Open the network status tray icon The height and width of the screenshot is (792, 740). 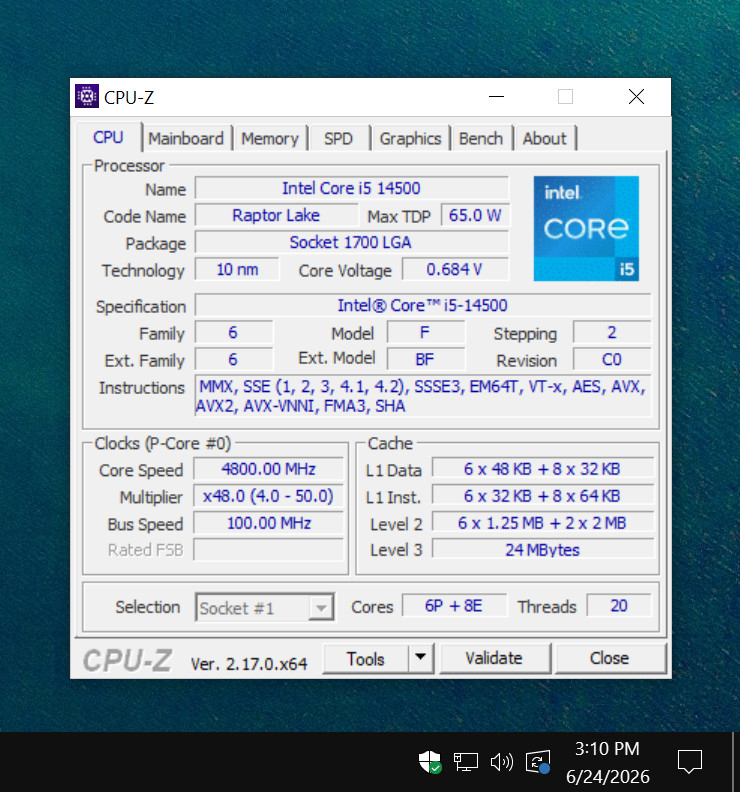coord(466,762)
